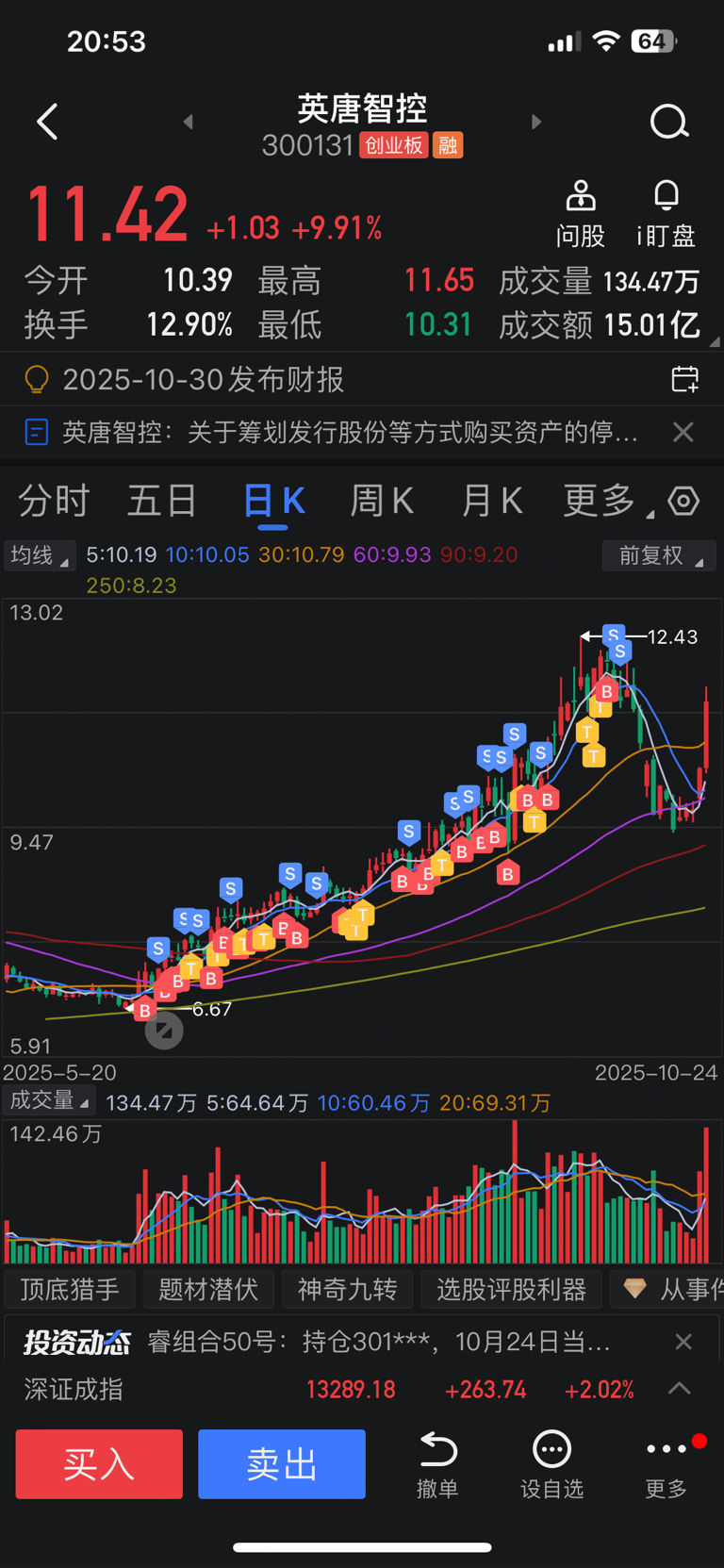Tap the 深证成指 index name

(74, 1389)
